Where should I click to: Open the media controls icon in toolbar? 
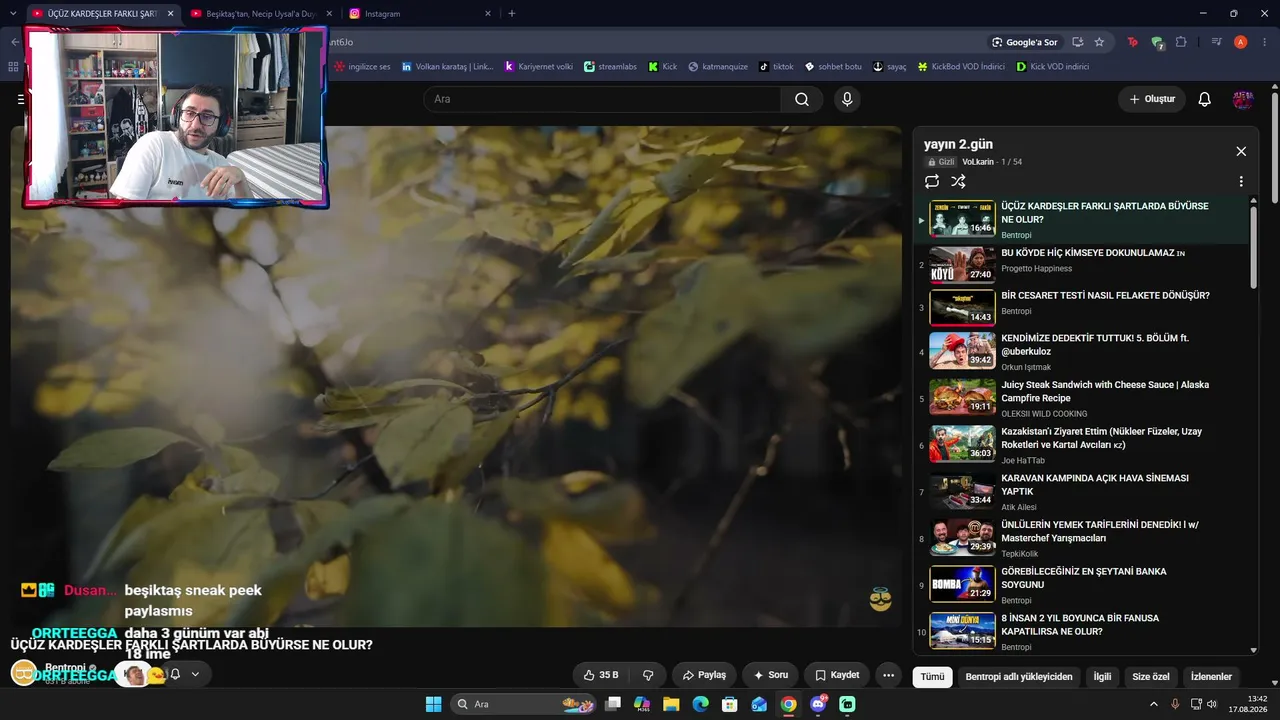tap(1216, 42)
